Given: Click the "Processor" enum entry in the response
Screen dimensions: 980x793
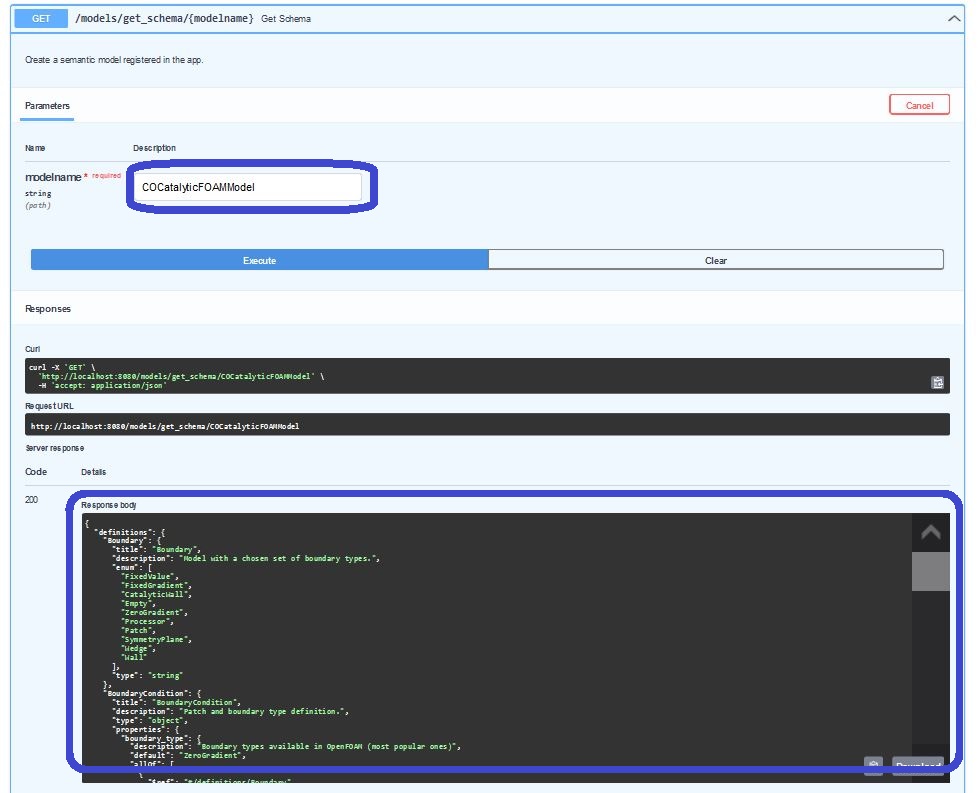Looking at the screenshot, I should pyautogui.click(x=146, y=621).
